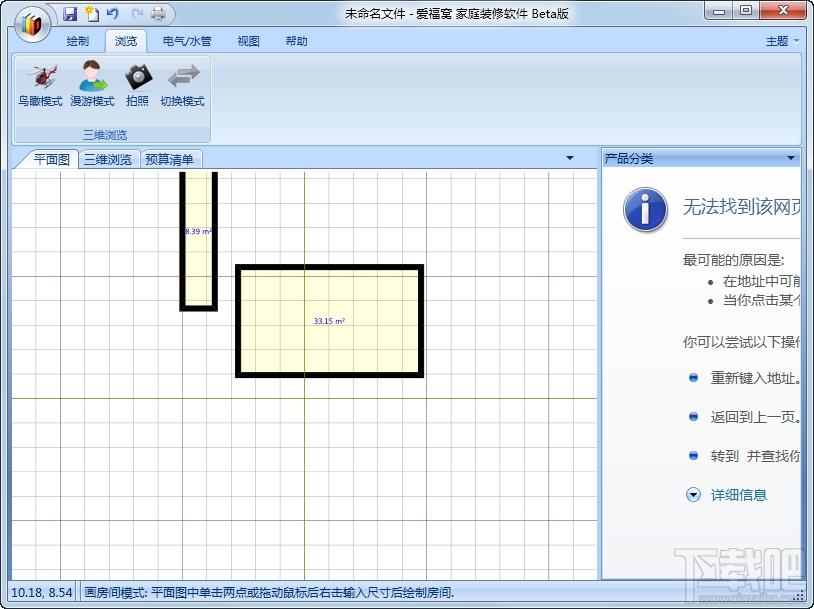This screenshot has height=609, width=814.
Task: Open the 电气/水管 ribbon tab
Action: coord(187,41)
